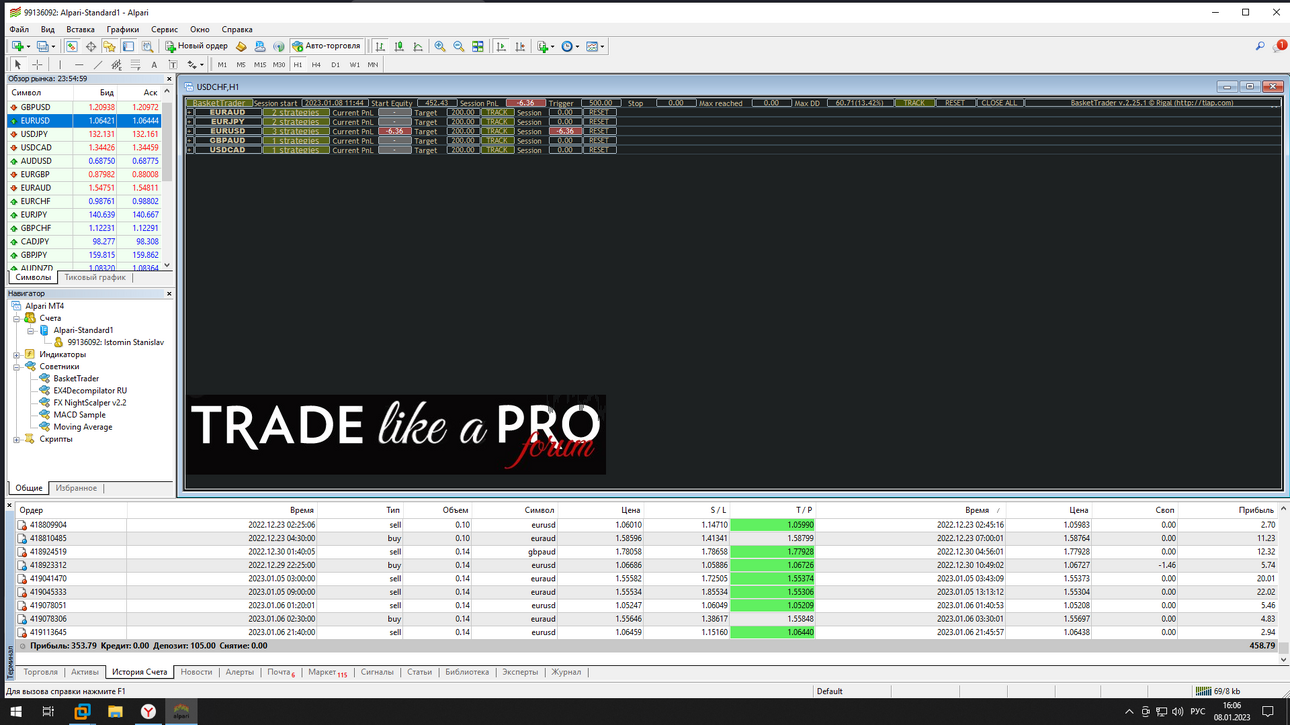Open the Profiles toolbar icon
Image resolution: width=1290 pixels, height=725 pixels.
point(43,46)
